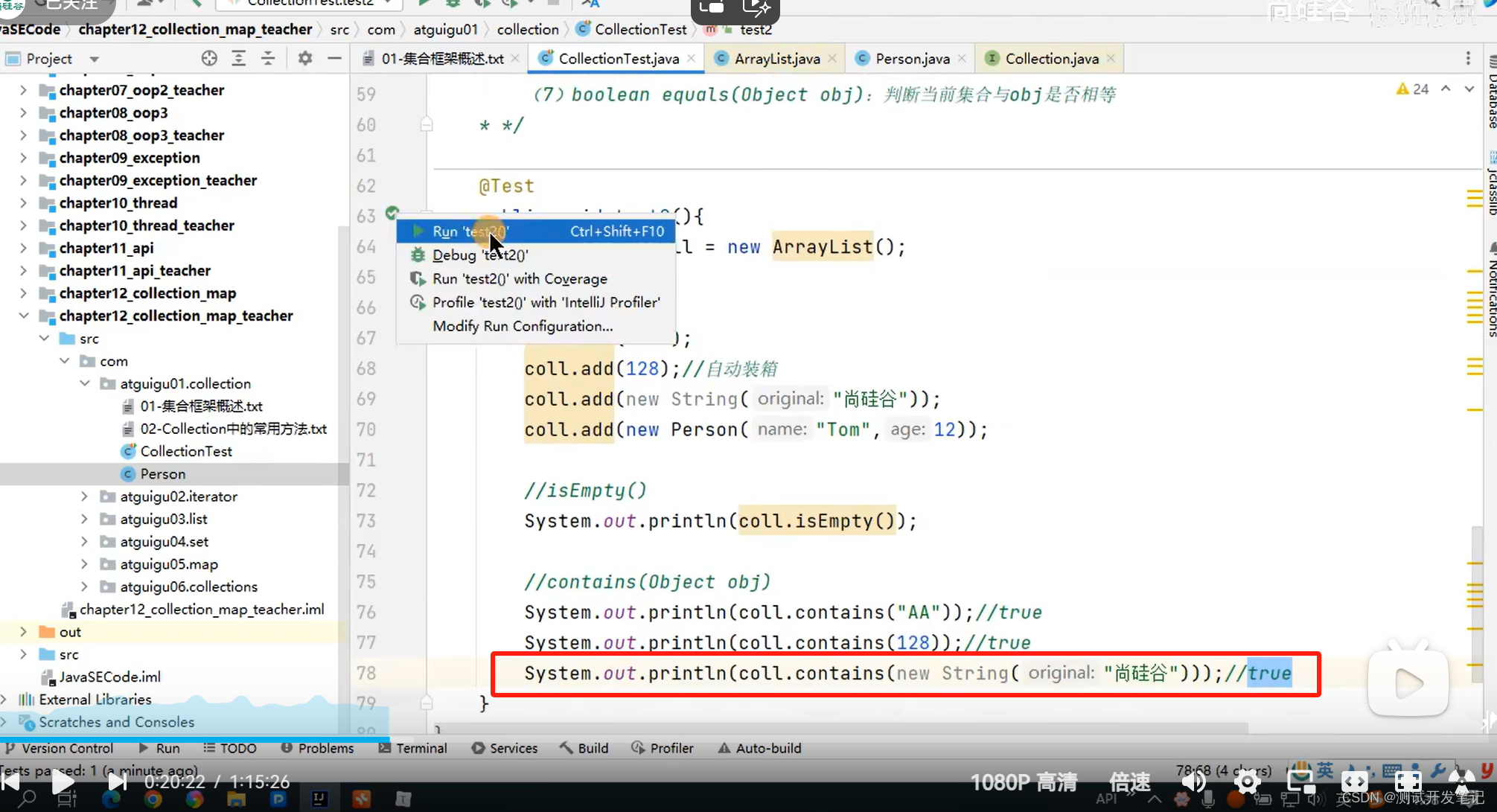Screen dimensions: 1497x812
Task: Click the video play button in player bar
Action: click(x=63, y=781)
